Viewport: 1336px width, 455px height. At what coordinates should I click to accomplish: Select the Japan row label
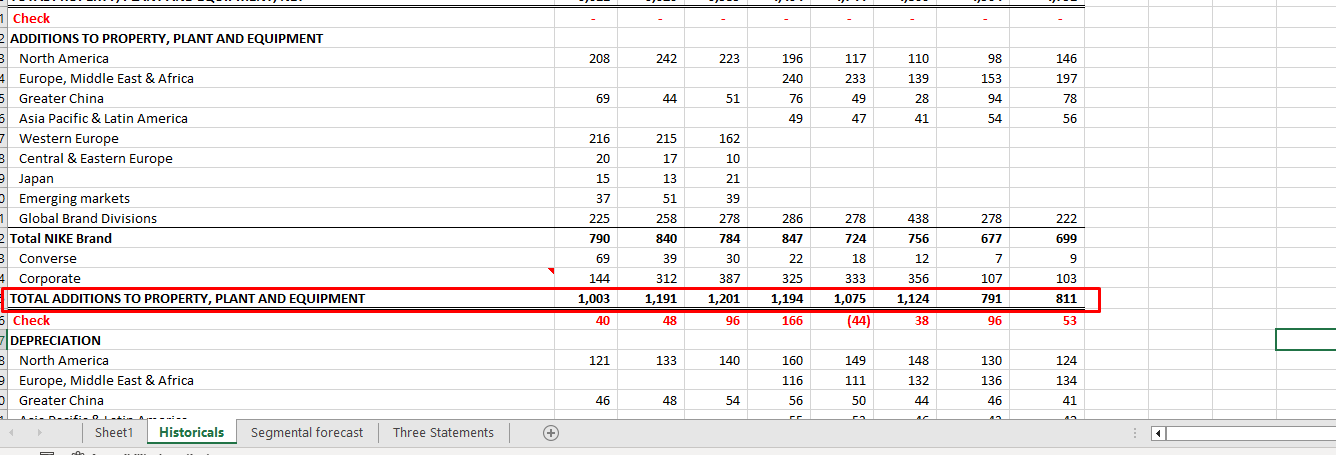(x=37, y=178)
